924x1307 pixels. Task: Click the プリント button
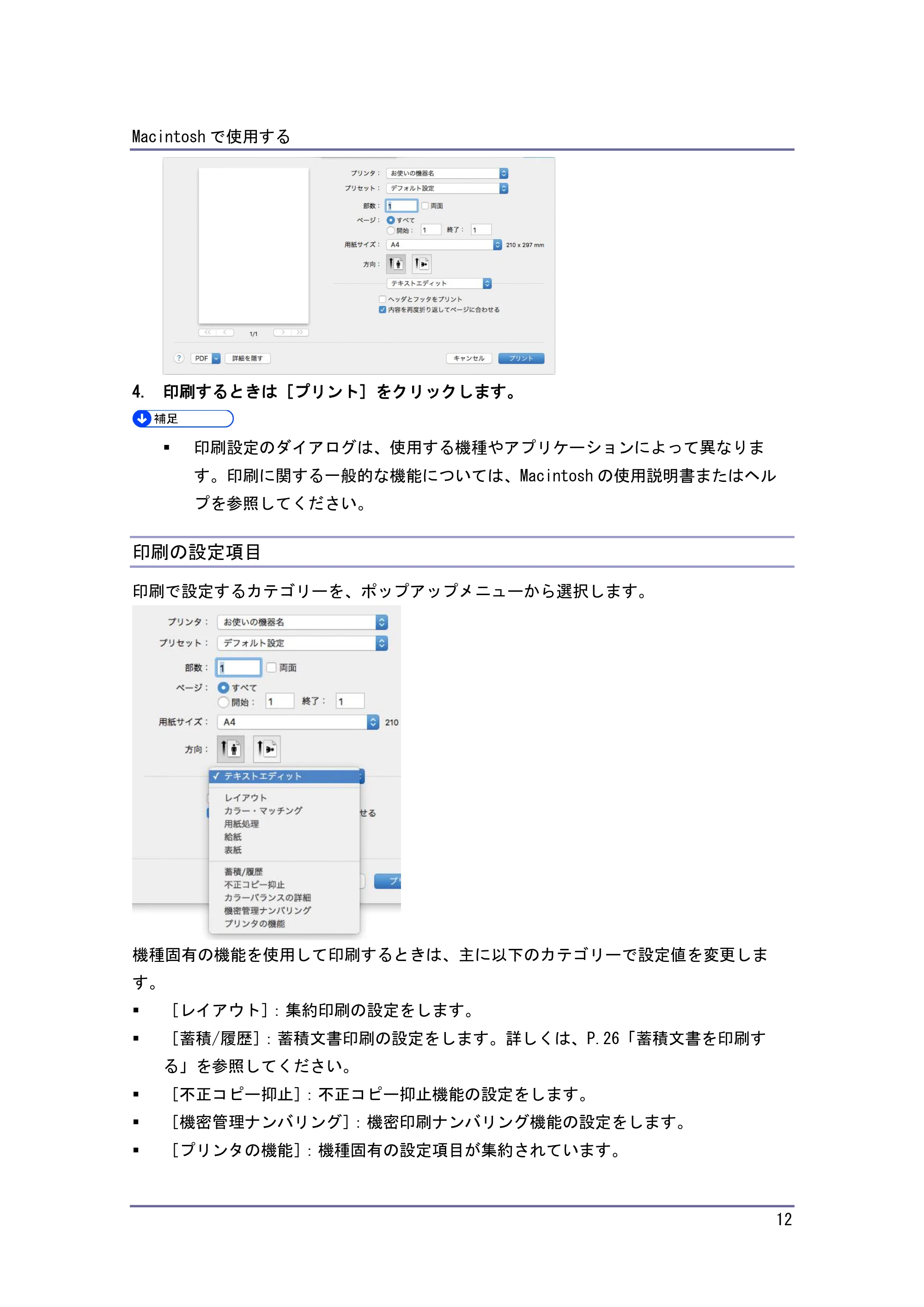coord(521,358)
